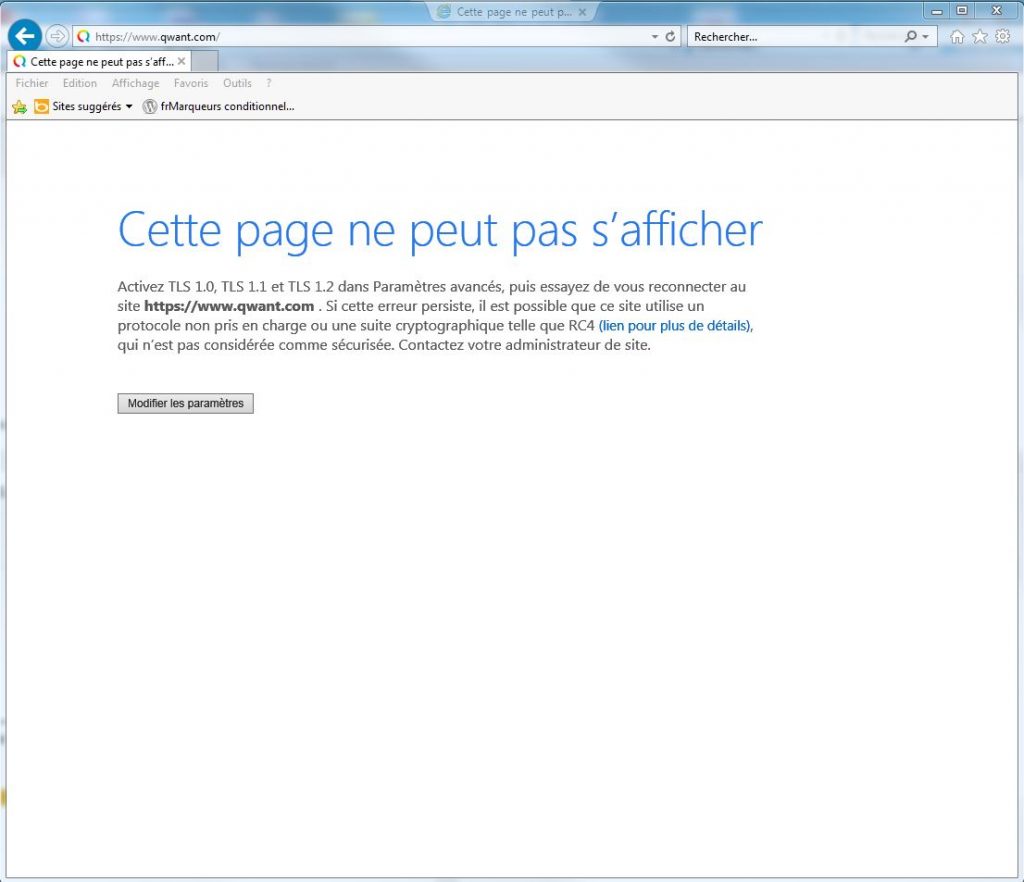Click the Forward navigation arrow
This screenshot has width=1024, height=882.
57,36
